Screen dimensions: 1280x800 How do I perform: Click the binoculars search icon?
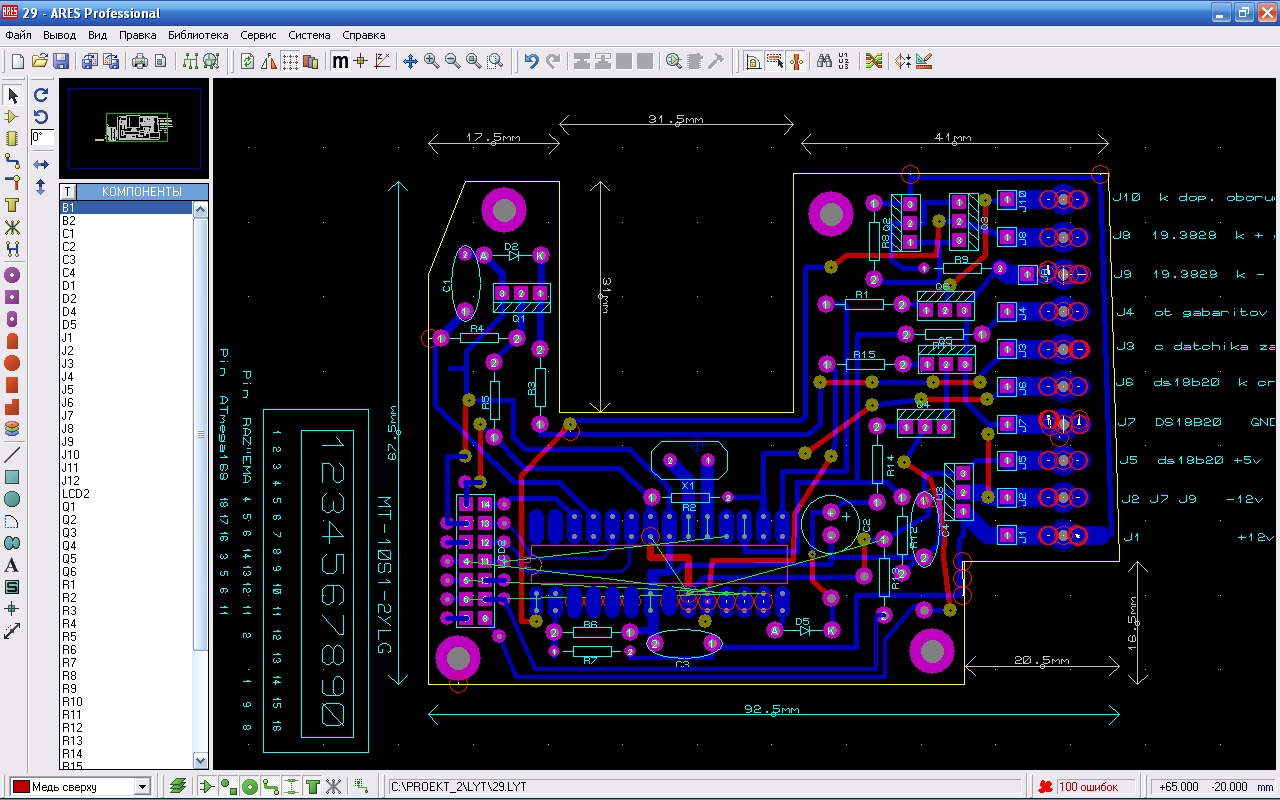[x=824, y=62]
